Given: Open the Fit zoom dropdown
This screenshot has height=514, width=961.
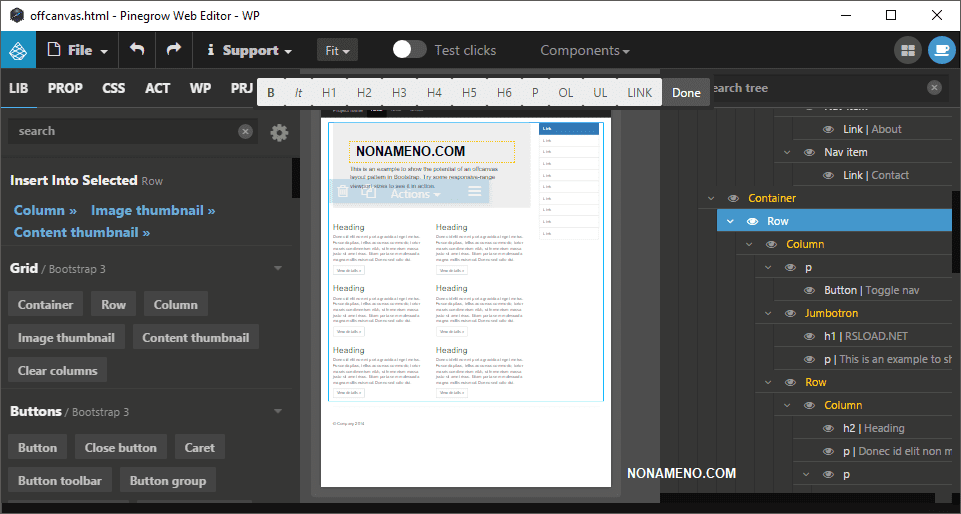Looking at the screenshot, I should (x=336, y=50).
